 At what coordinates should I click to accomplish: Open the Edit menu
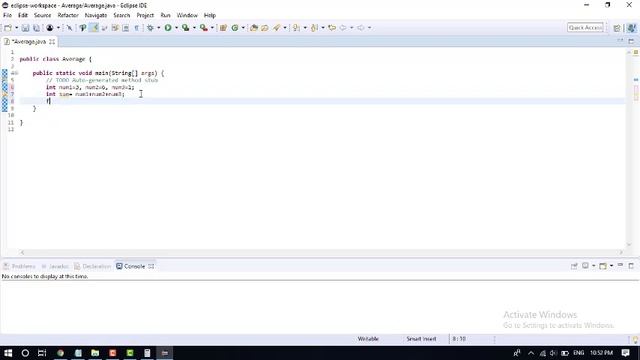click(22, 15)
